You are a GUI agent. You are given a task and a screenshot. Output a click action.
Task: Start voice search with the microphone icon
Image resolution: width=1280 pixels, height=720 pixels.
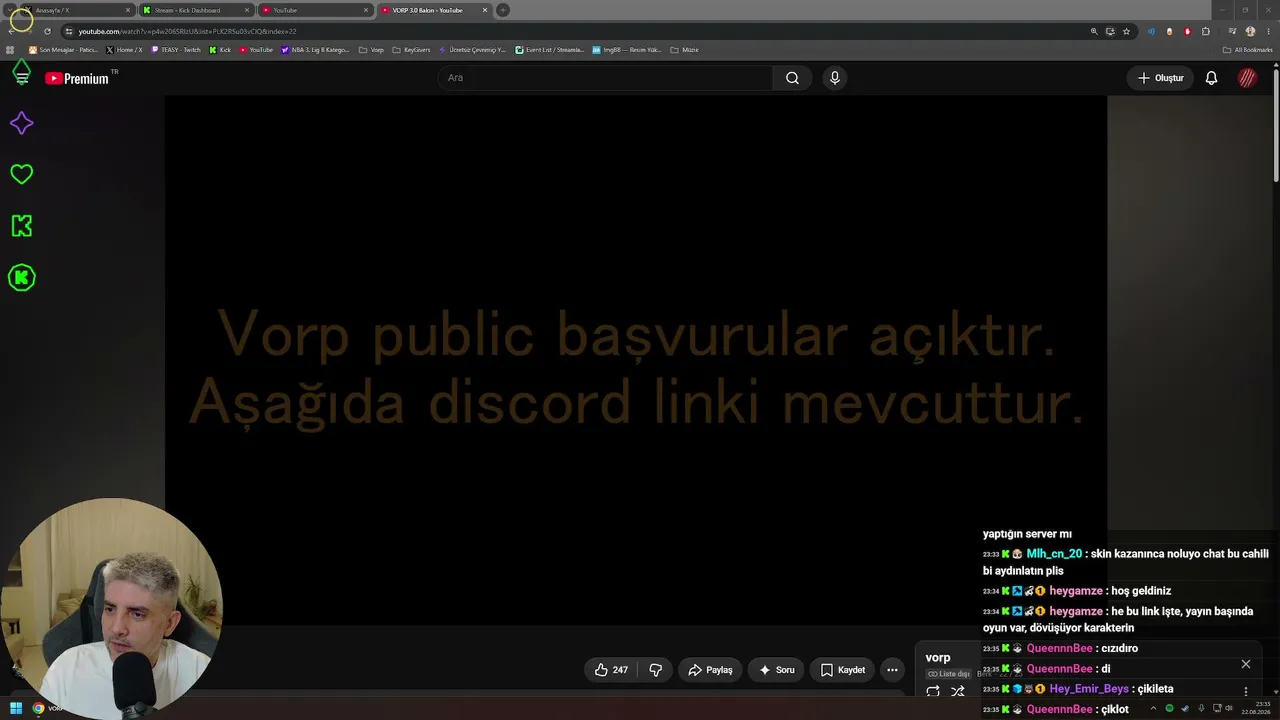click(835, 78)
